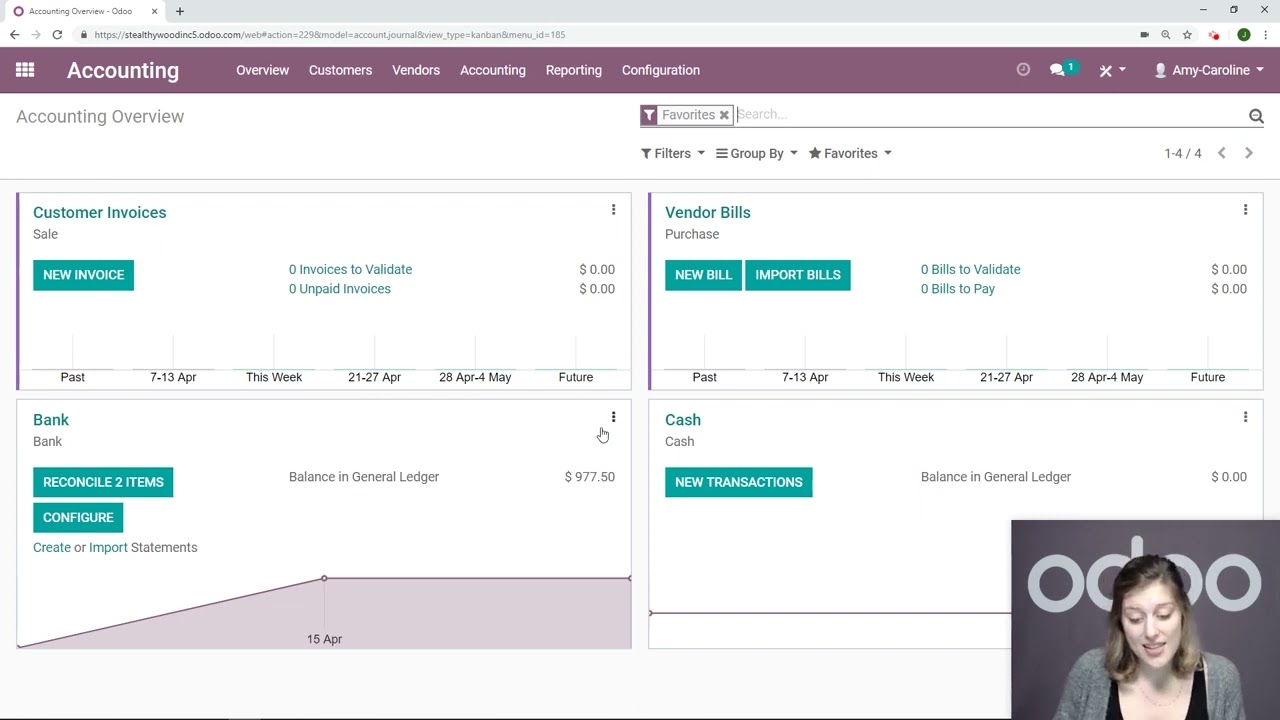Click the Import statements link
Image resolution: width=1280 pixels, height=720 pixels.
coord(108,547)
